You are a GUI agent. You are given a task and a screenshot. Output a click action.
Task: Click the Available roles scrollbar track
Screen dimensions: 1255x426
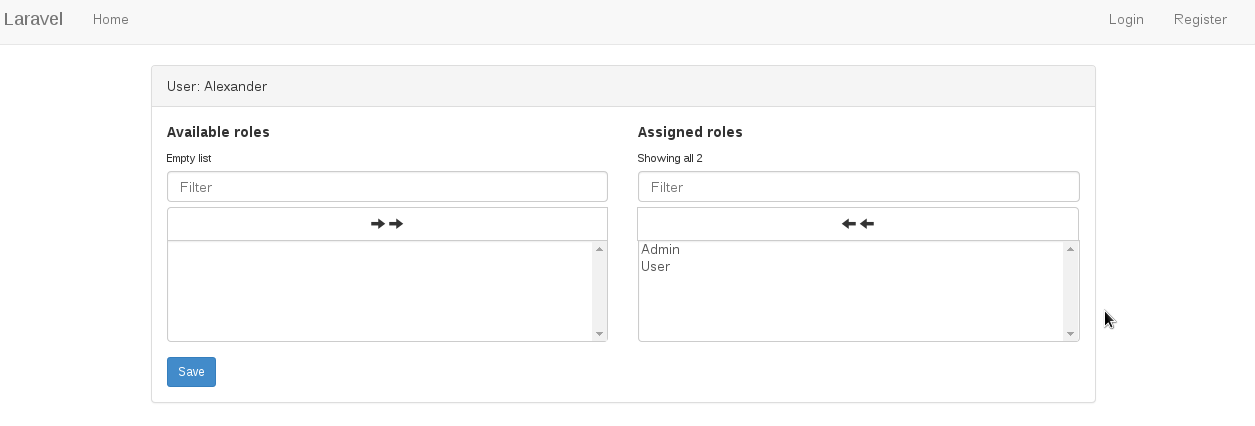pos(599,291)
